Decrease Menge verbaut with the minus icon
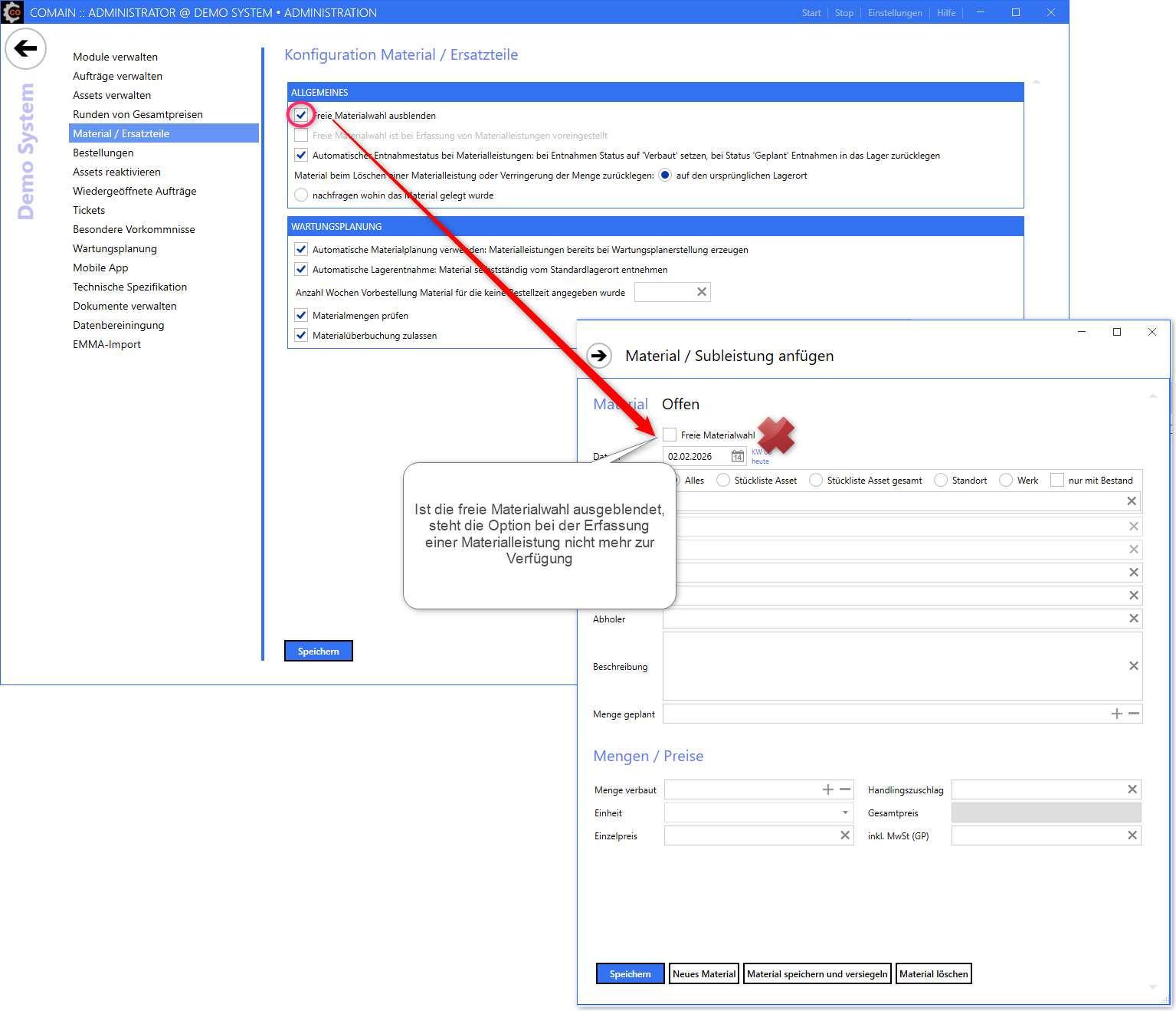 [845, 789]
